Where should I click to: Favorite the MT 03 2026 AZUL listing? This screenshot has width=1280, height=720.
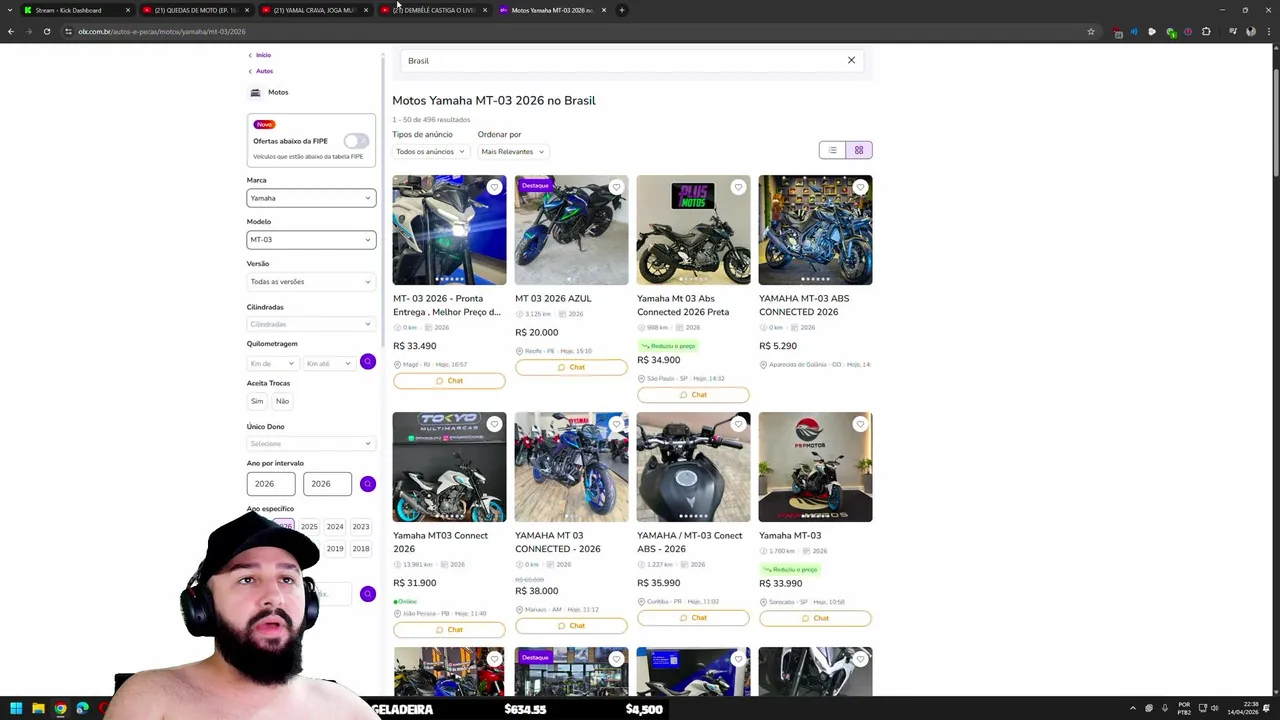pyautogui.click(x=616, y=187)
